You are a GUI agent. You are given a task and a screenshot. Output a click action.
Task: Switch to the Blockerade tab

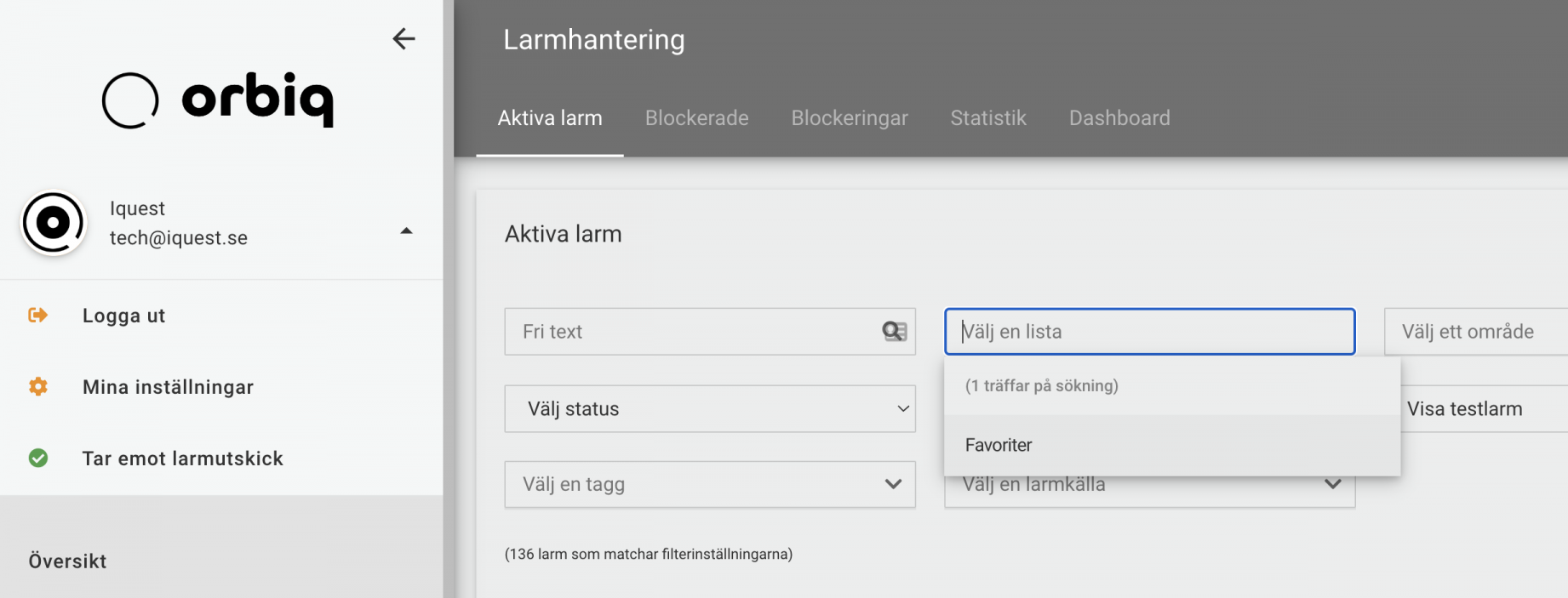pyautogui.click(x=697, y=118)
